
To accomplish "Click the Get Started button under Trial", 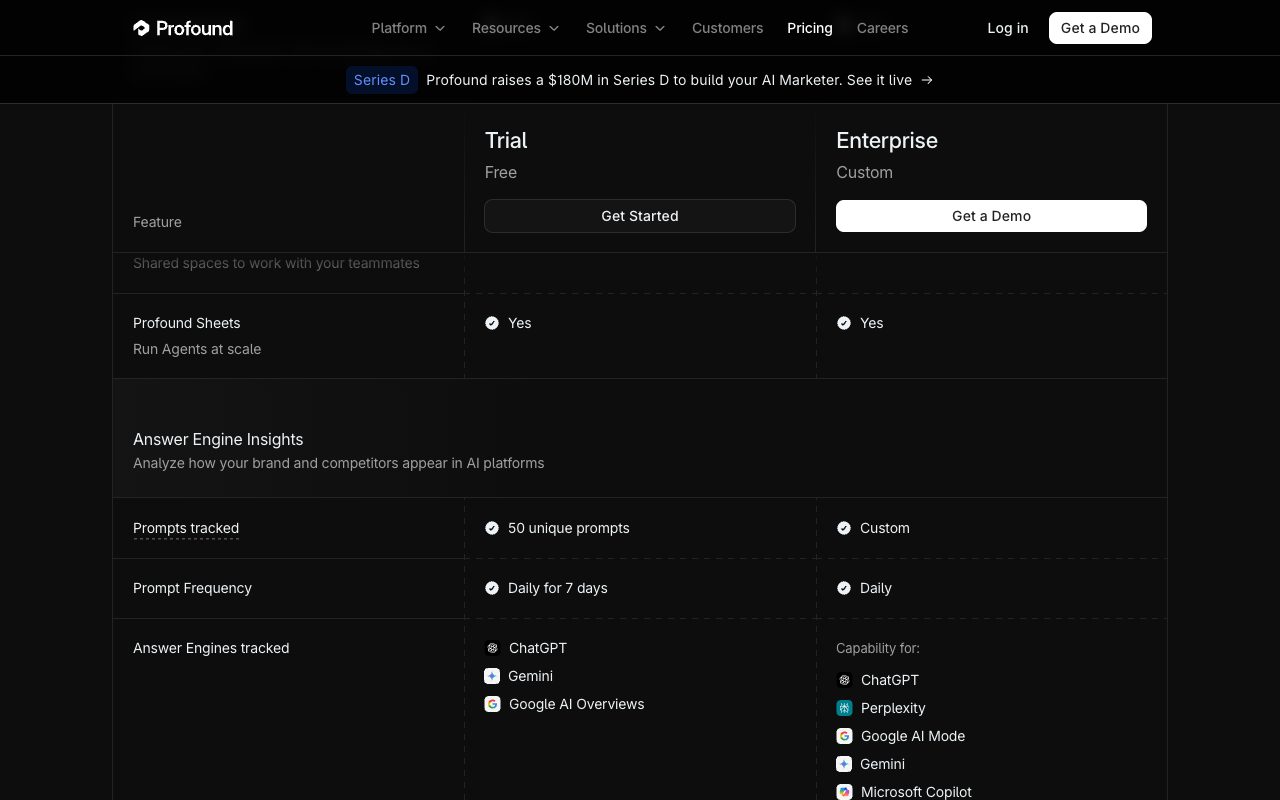I will tap(640, 216).
